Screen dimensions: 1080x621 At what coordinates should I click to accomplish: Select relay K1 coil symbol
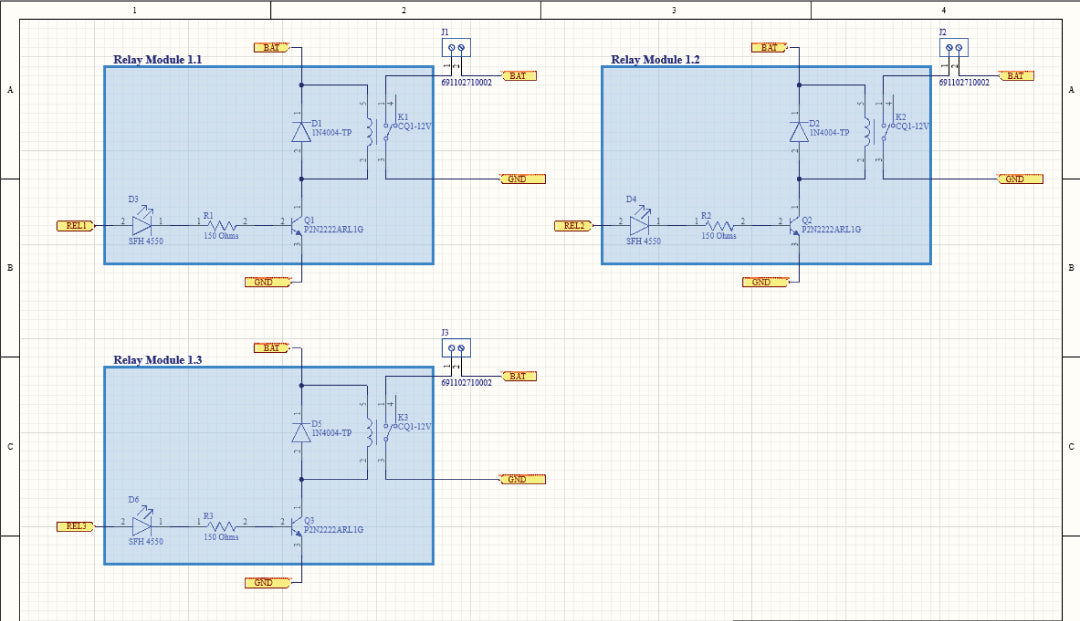[x=370, y=131]
